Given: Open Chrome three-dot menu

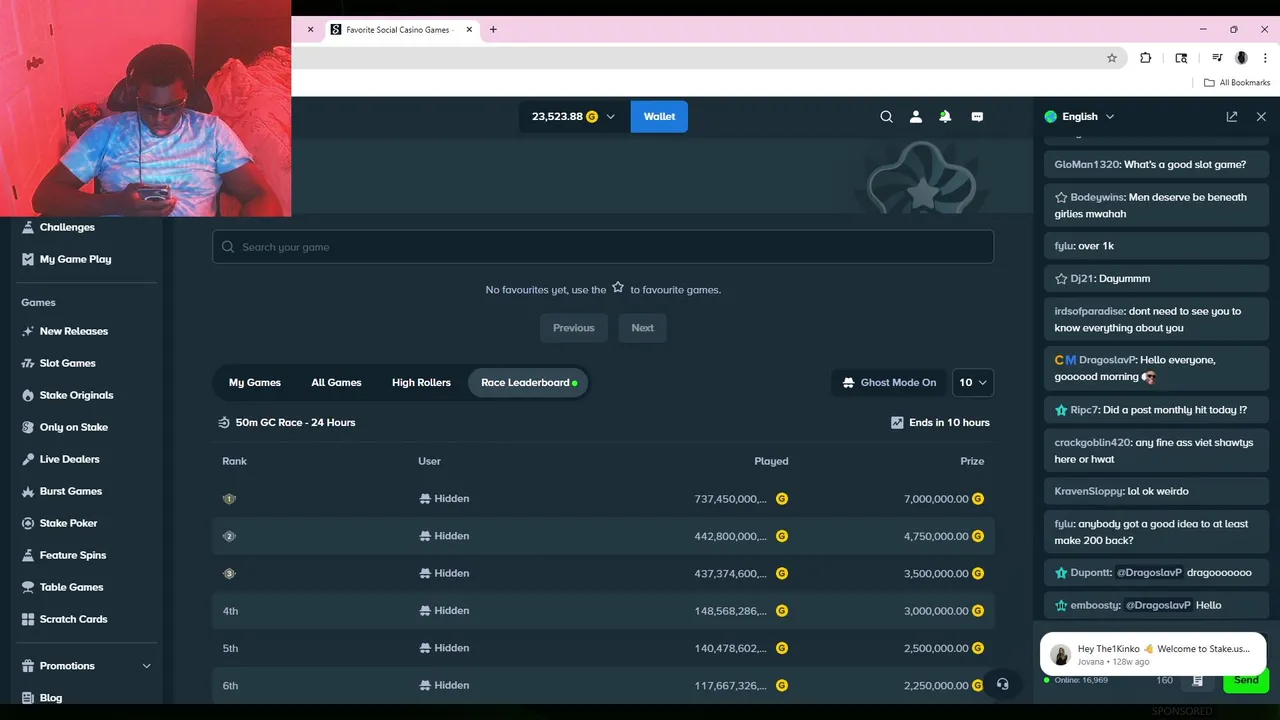Looking at the screenshot, I should coord(1265,58).
